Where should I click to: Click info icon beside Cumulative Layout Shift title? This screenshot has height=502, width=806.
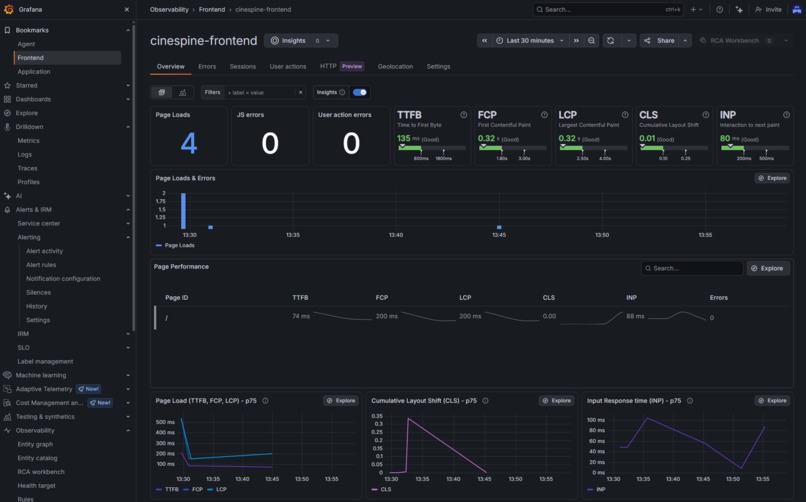coord(485,401)
